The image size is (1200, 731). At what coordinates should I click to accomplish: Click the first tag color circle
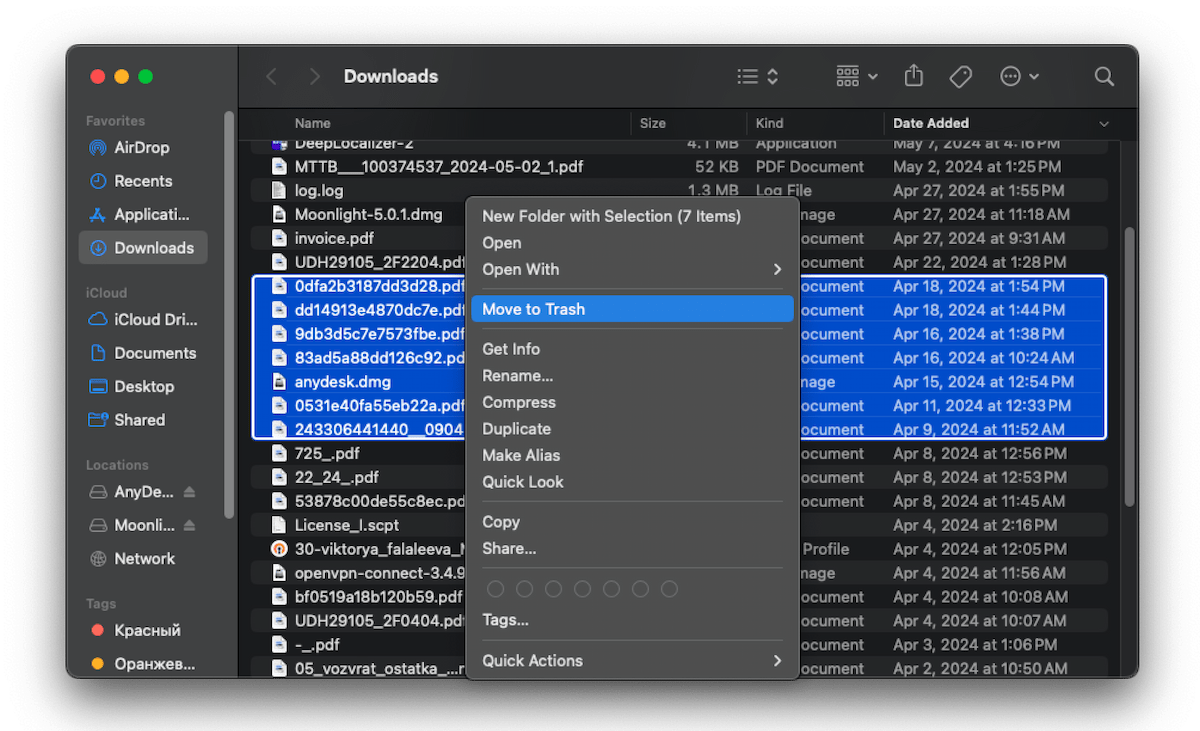495,589
